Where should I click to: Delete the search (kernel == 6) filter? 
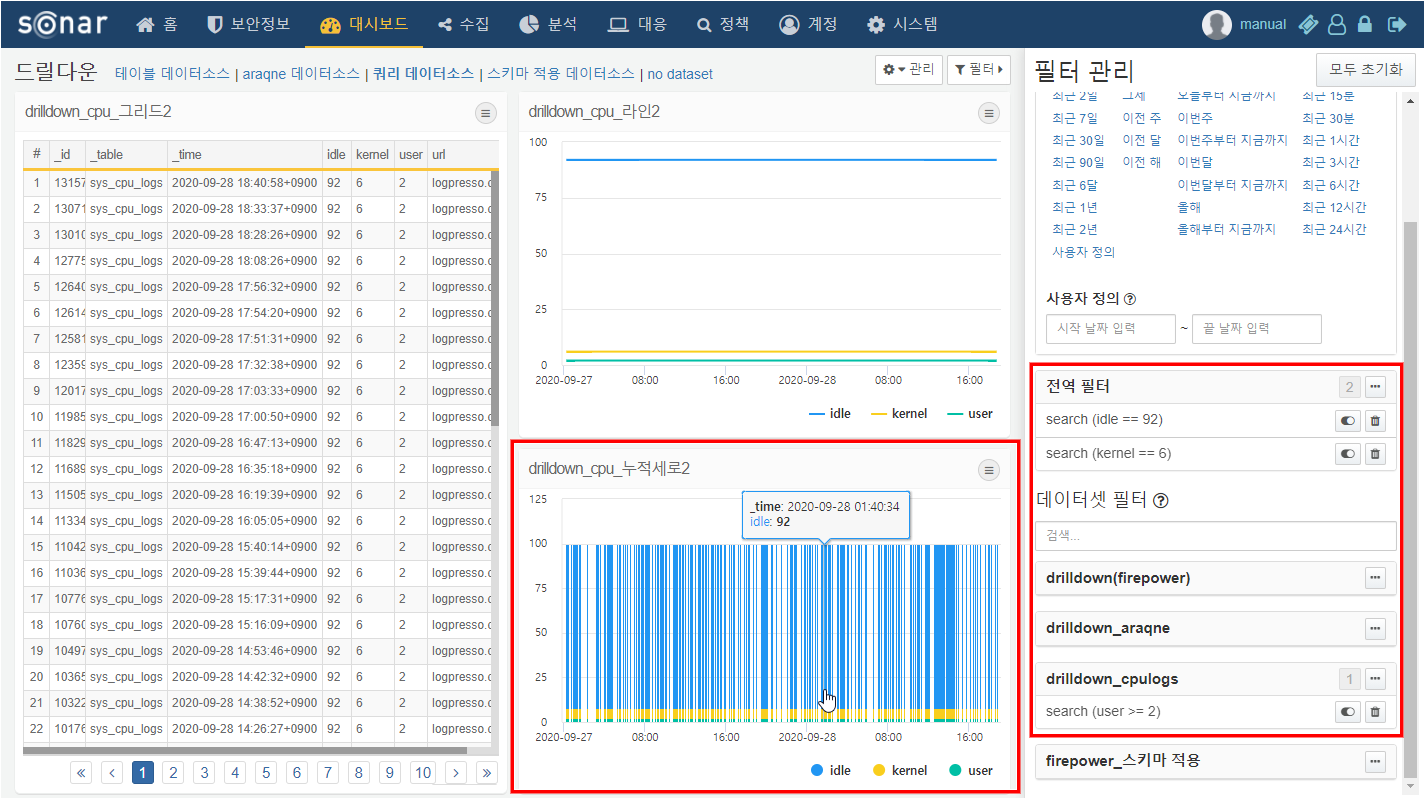point(1375,454)
